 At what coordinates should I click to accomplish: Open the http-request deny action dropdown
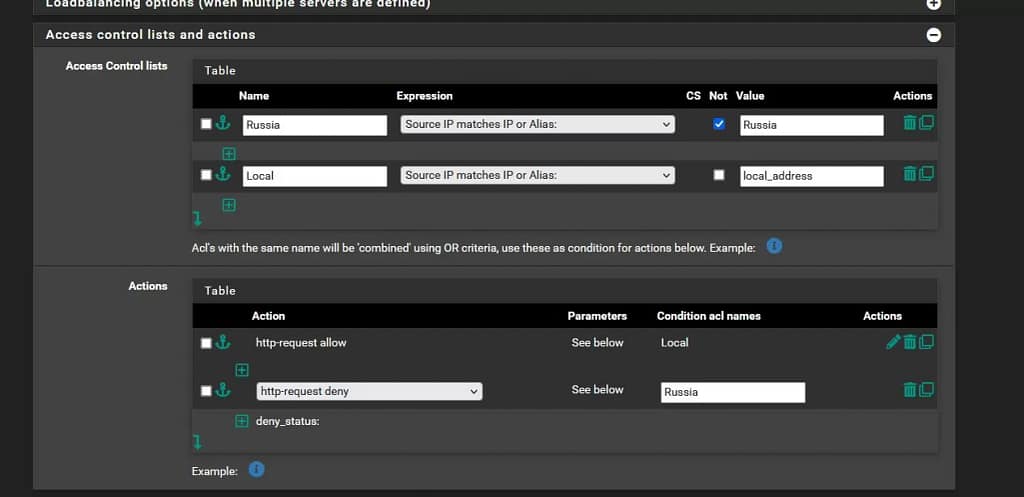coord(369,392)
